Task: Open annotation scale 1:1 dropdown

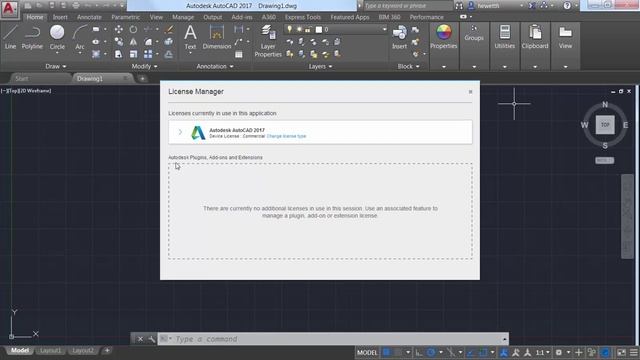Action: click(542, 352)
